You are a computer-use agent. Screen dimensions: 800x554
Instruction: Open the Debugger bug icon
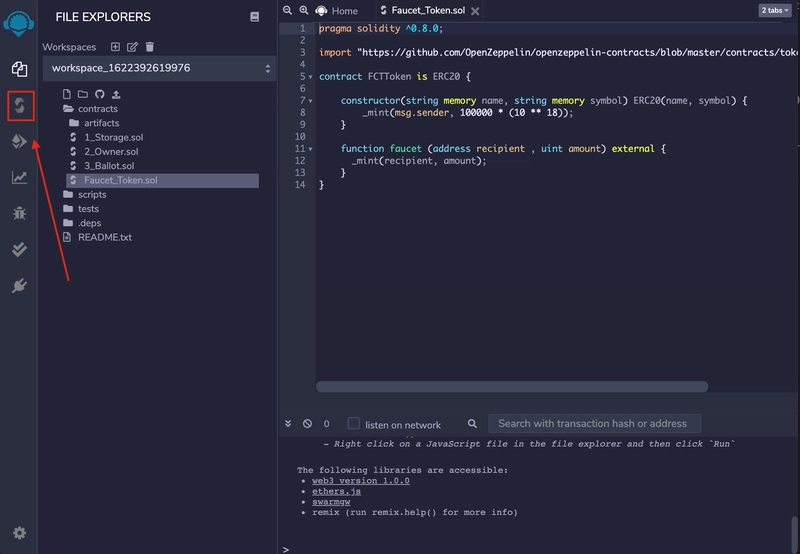point(19,213)
